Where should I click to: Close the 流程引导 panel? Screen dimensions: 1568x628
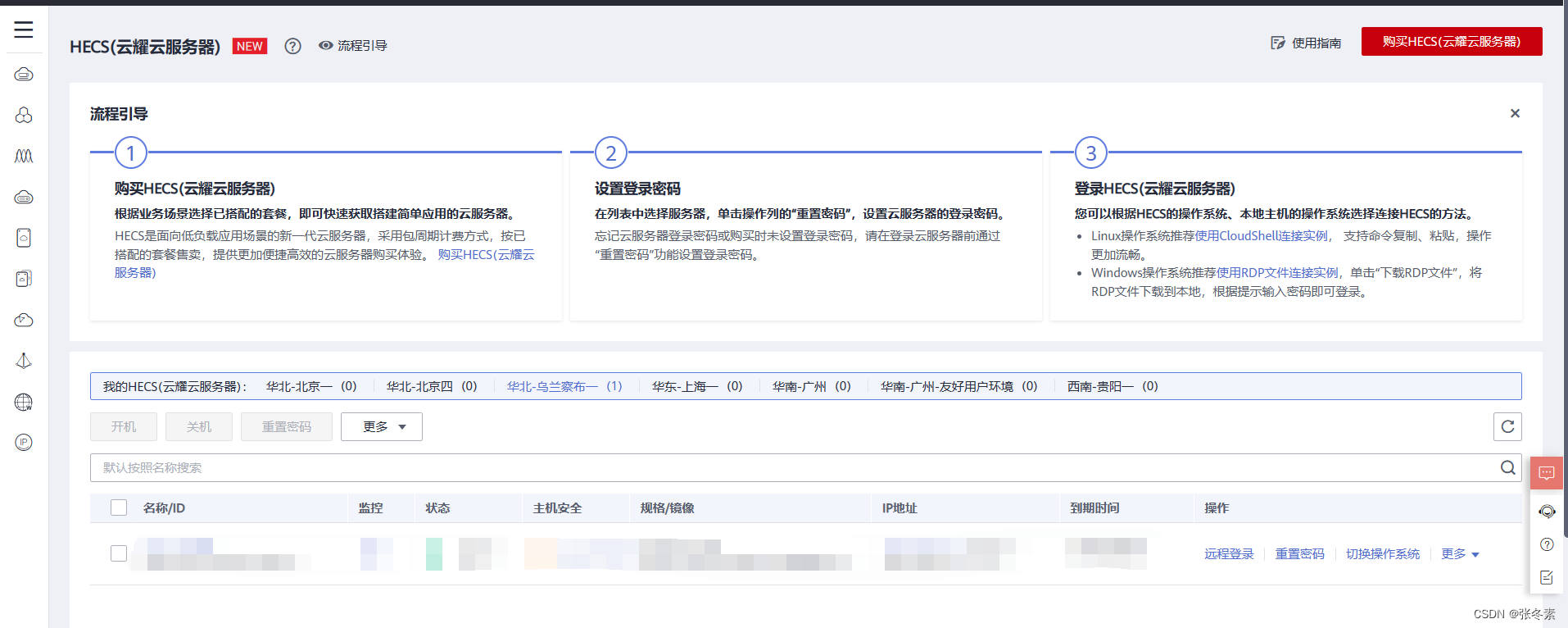[x=1515, y=113]
